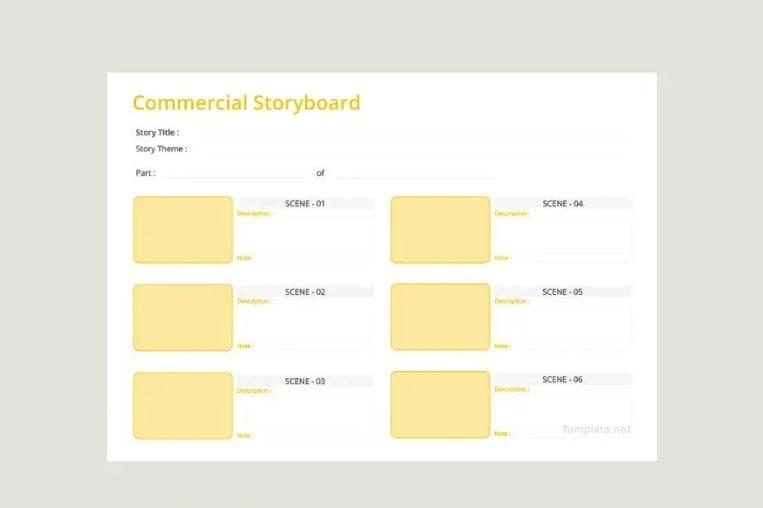The width and height of the screenshot is (763, 508).
Task: Click the Part number blank line
Action: pyautogui.click(x=235, y=174)
